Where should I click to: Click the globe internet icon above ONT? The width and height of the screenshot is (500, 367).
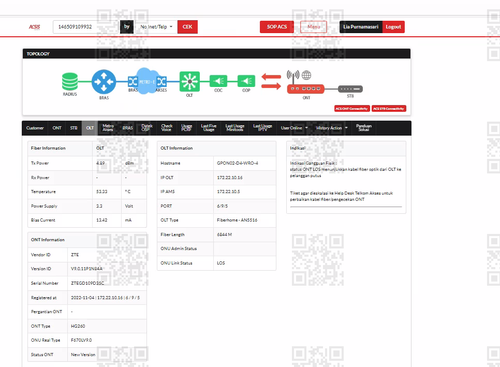pyautogui.click(x=306, y=75)
